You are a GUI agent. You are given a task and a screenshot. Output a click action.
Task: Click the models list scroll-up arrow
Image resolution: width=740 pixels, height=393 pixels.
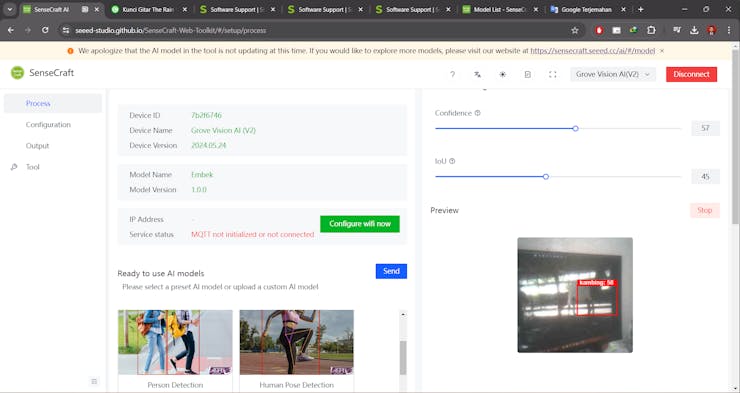point(403,315)
